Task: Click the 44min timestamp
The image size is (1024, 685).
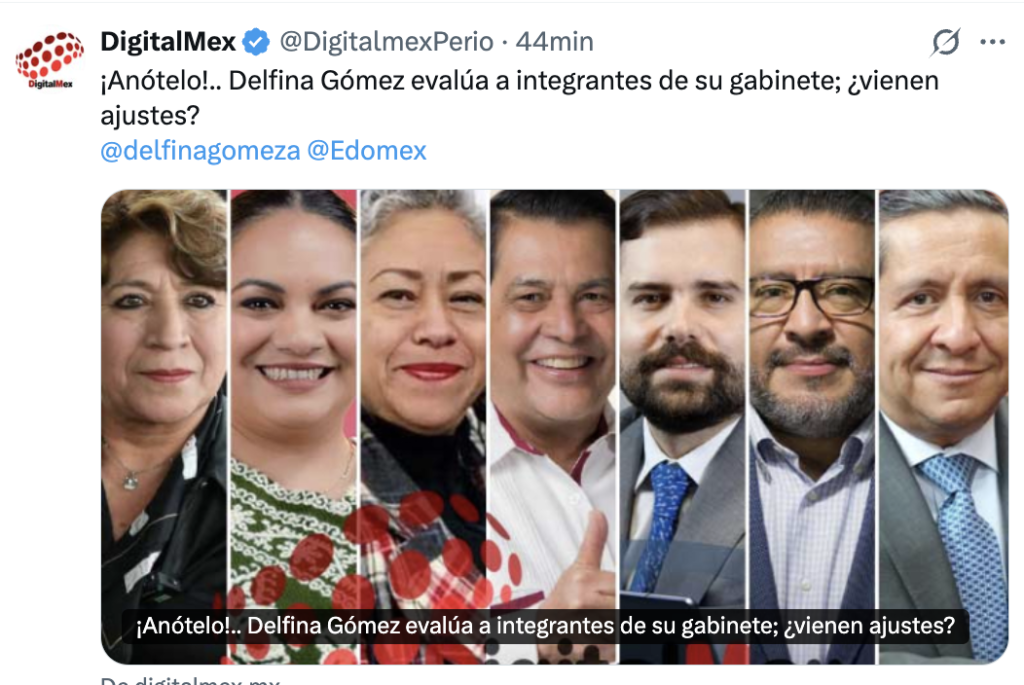Action: coord(554,42)
